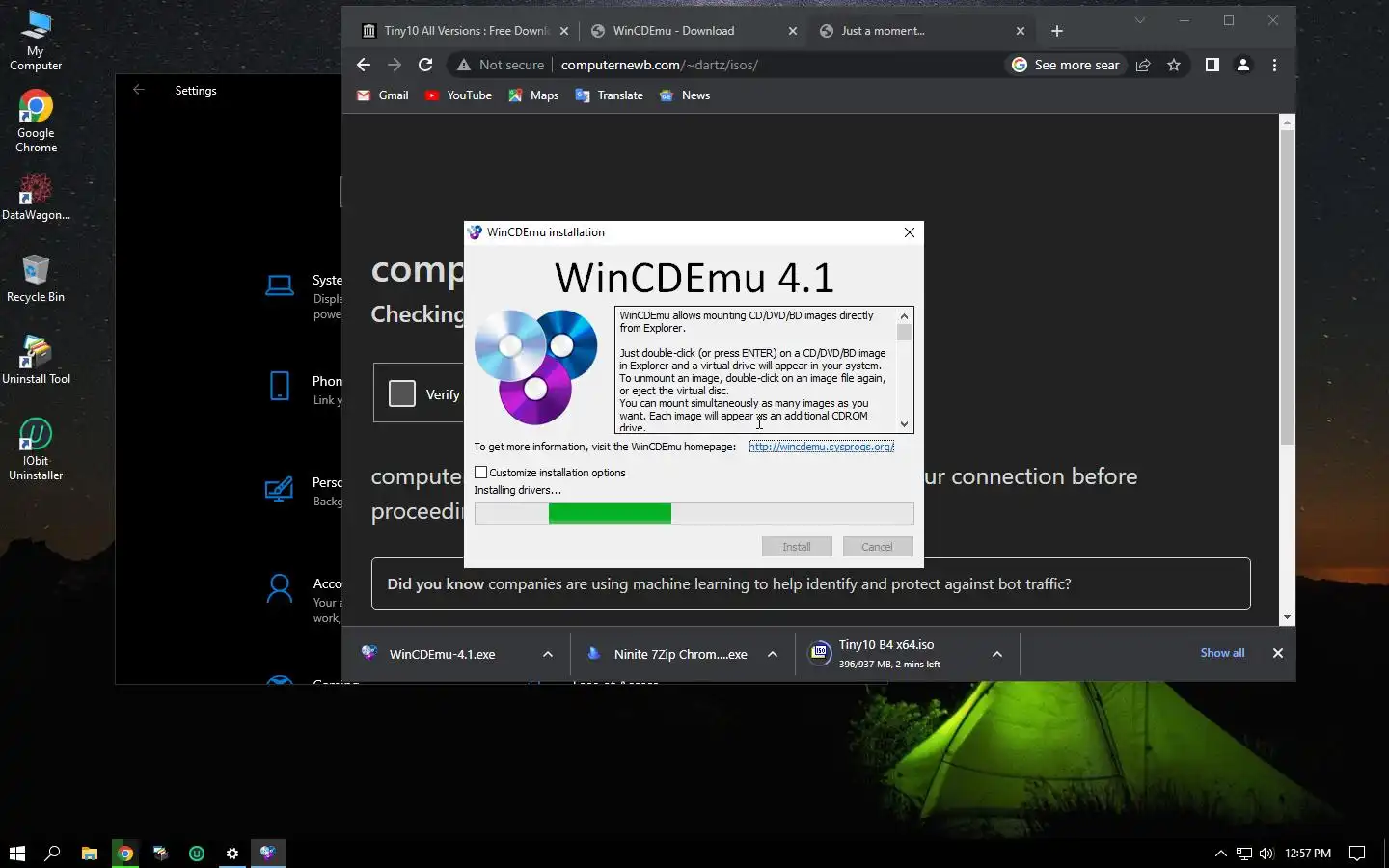Click the Chrome back arrow
1389x868 pixels.
click(x=364, y=65)
